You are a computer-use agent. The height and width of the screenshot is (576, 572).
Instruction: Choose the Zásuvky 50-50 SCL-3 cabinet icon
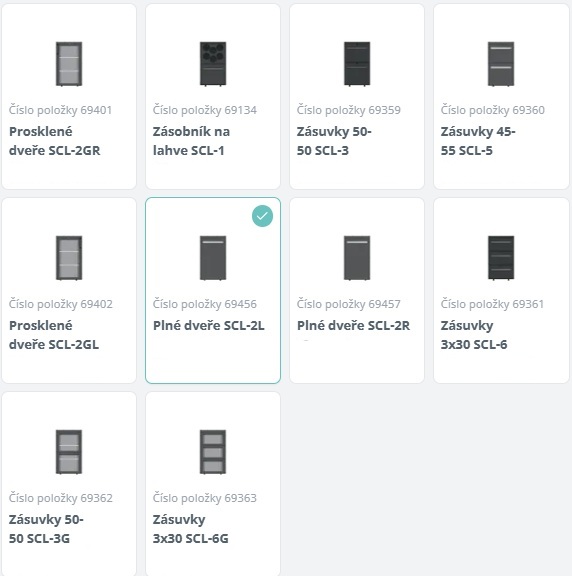(357, 64)
